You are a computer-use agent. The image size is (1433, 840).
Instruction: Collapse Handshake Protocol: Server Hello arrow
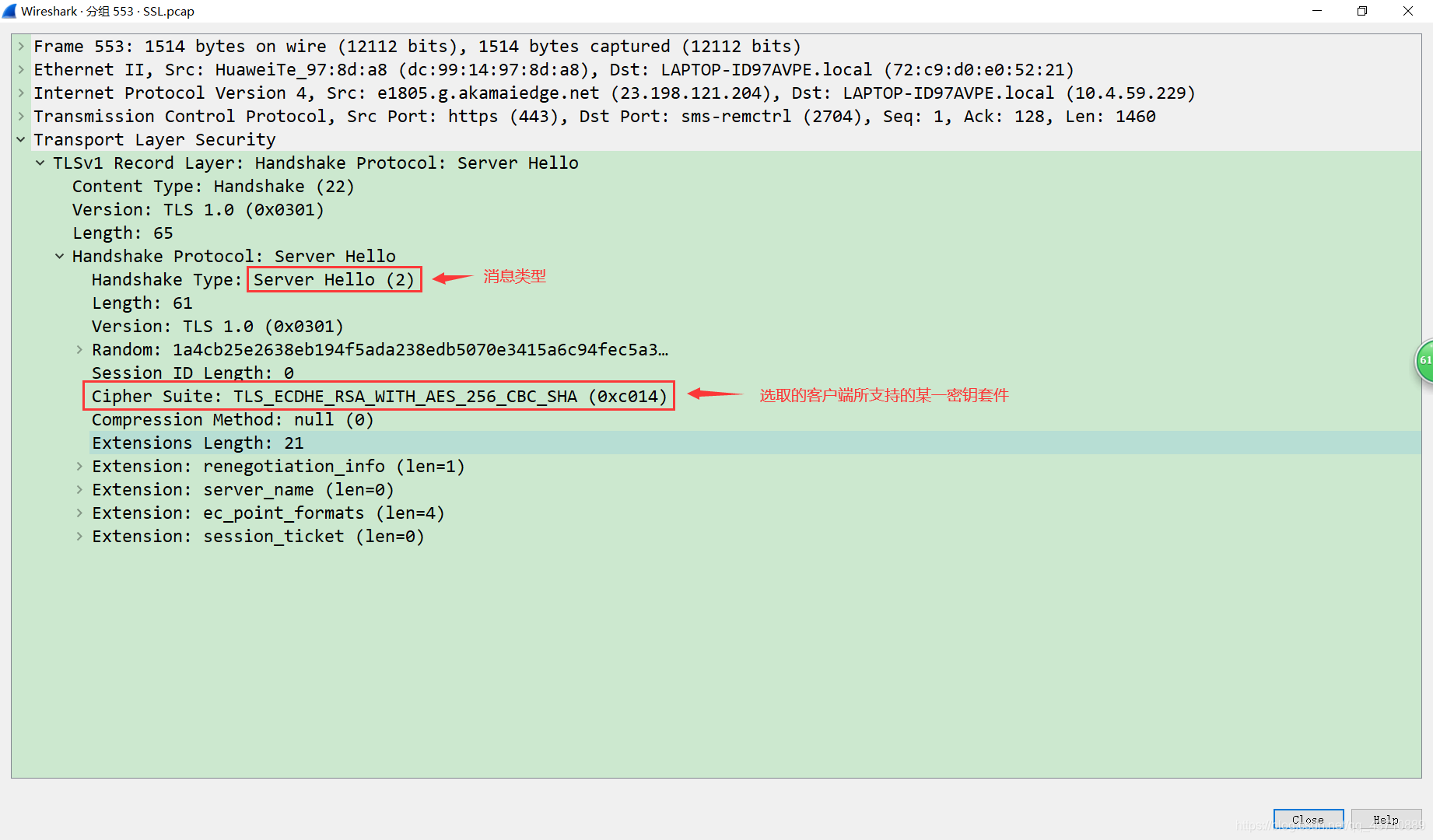point(60,257)
